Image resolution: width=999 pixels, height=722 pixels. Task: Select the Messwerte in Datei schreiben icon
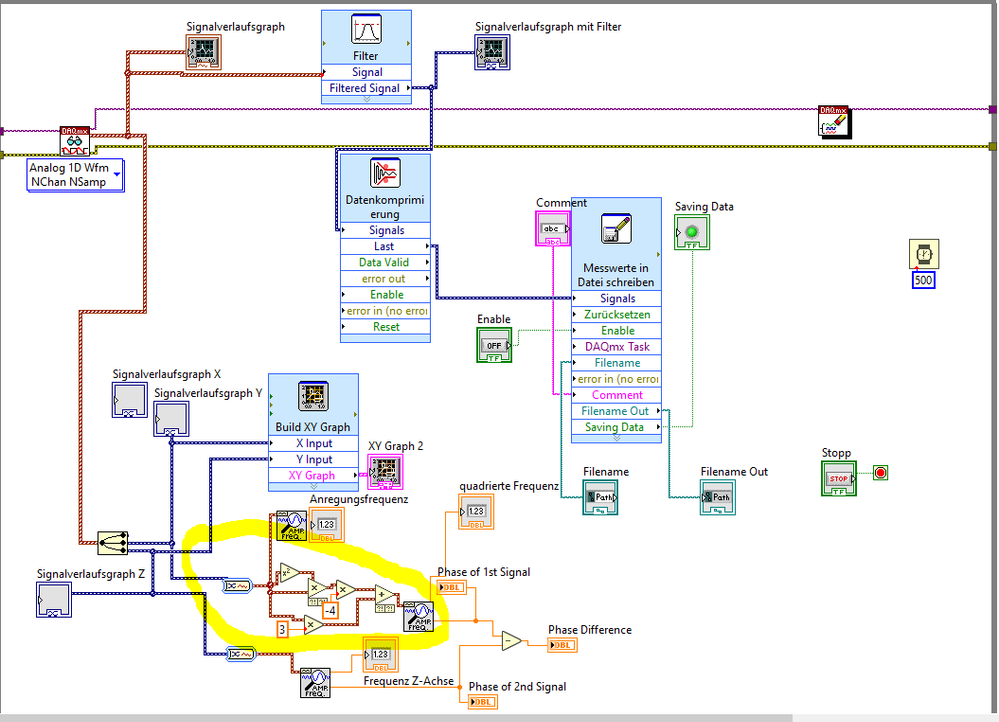615,231
